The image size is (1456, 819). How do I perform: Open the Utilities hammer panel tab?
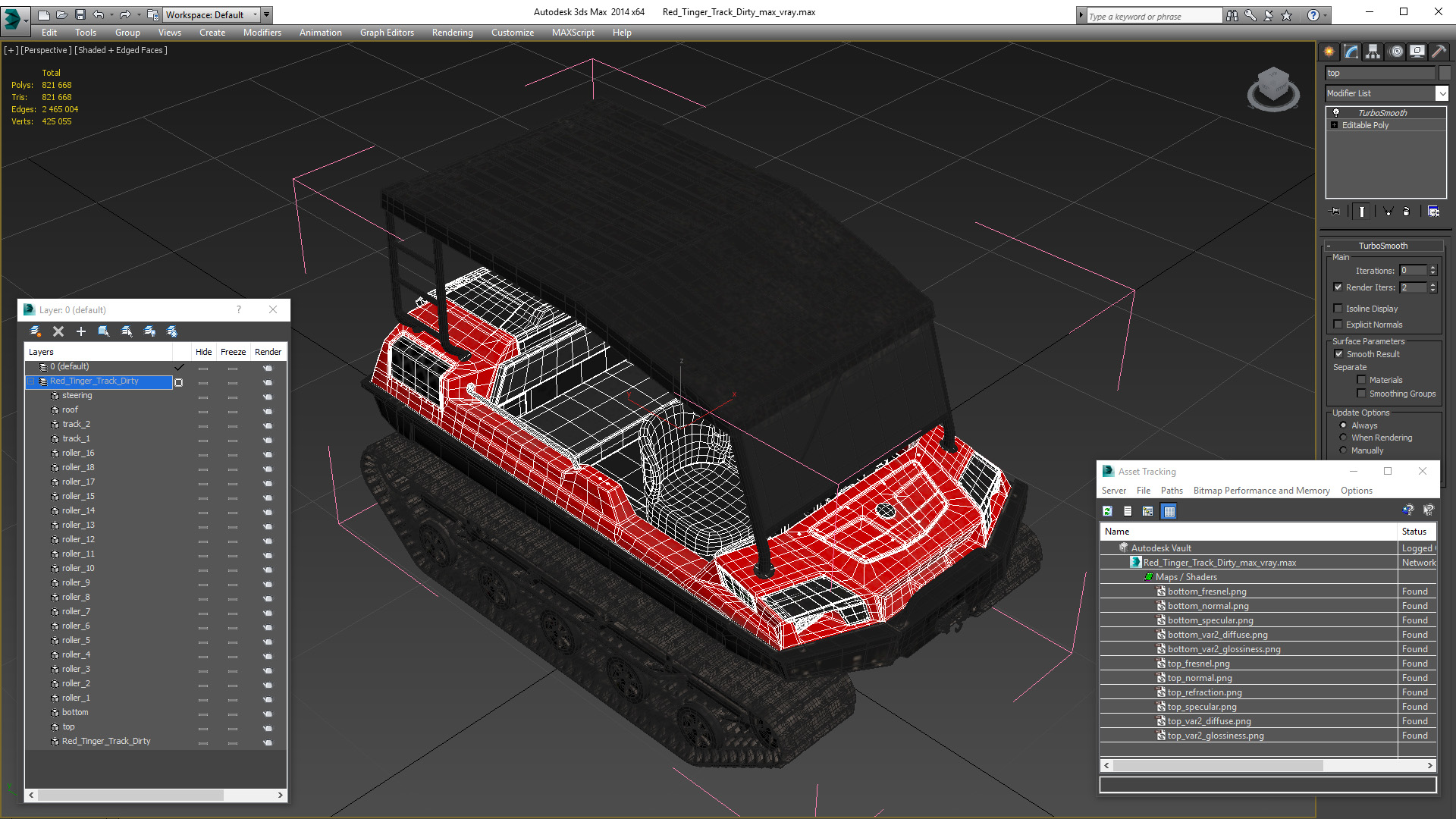pos(1439,52)
